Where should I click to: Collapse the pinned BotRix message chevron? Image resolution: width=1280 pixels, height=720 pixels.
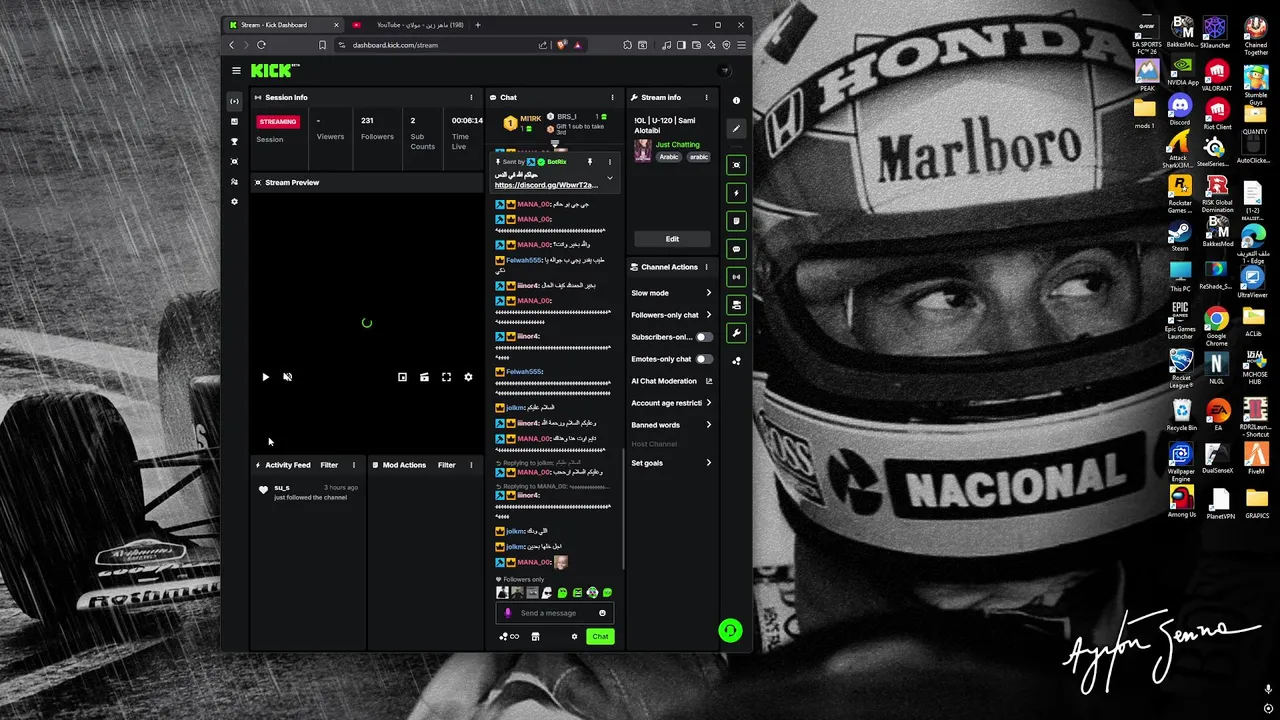[610, 178]
